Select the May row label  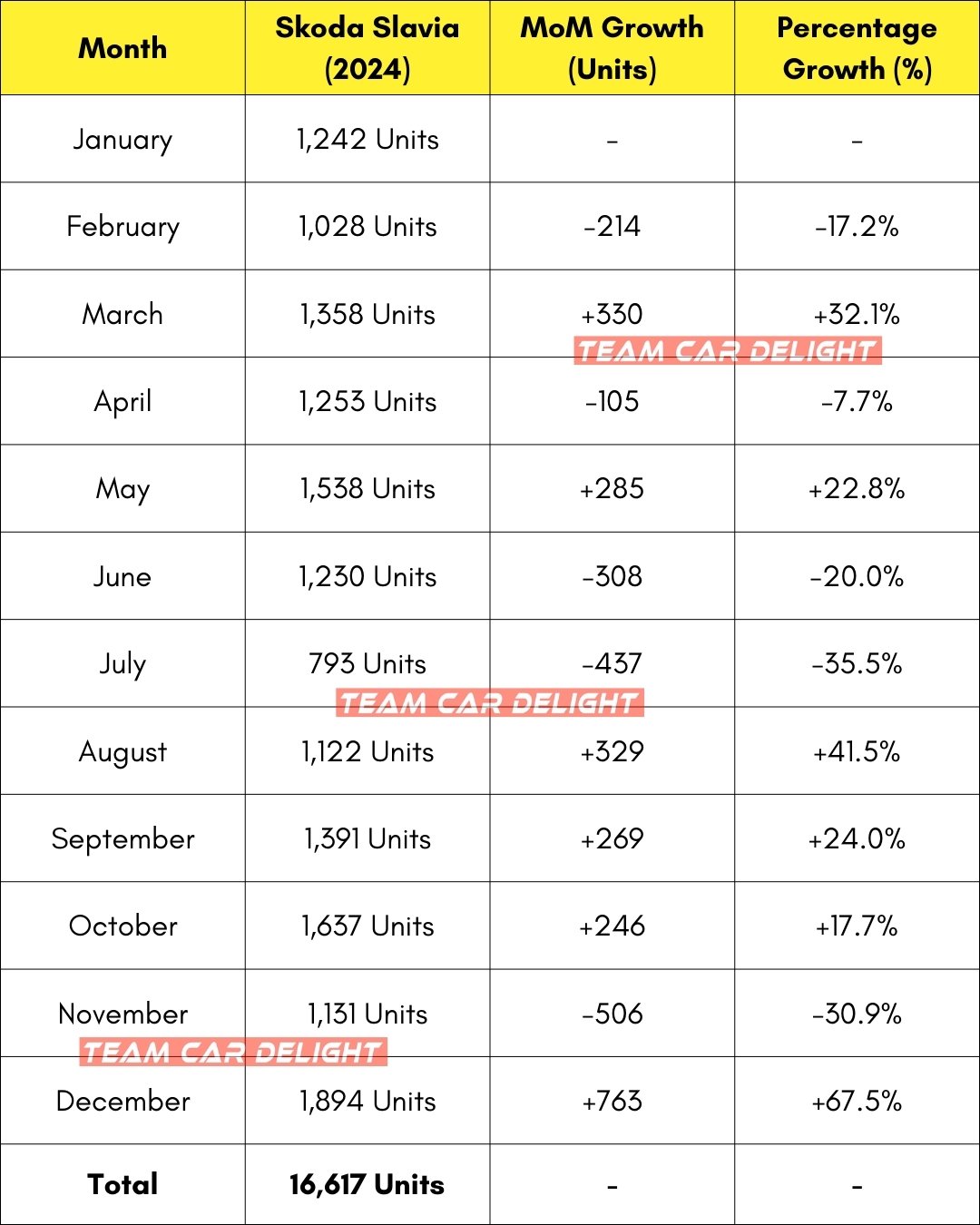click(122, 489)
